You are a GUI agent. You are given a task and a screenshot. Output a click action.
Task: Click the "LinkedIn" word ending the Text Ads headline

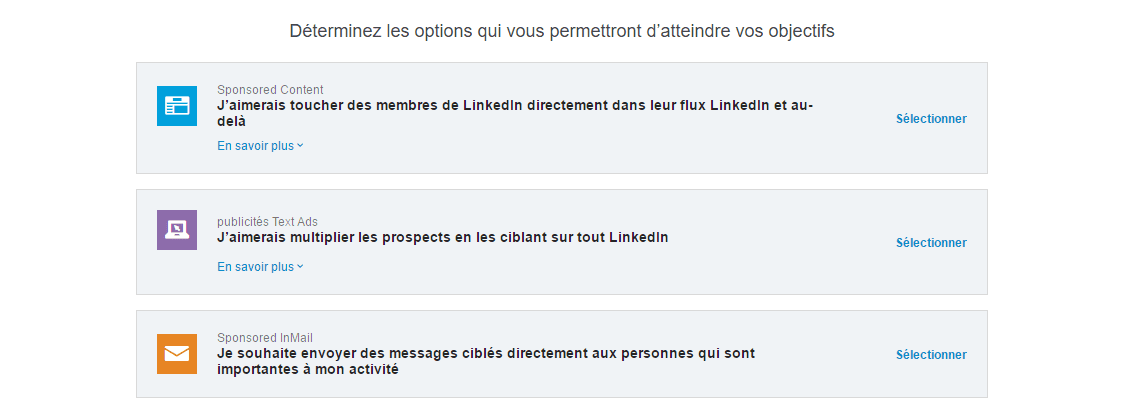(639, 237)
